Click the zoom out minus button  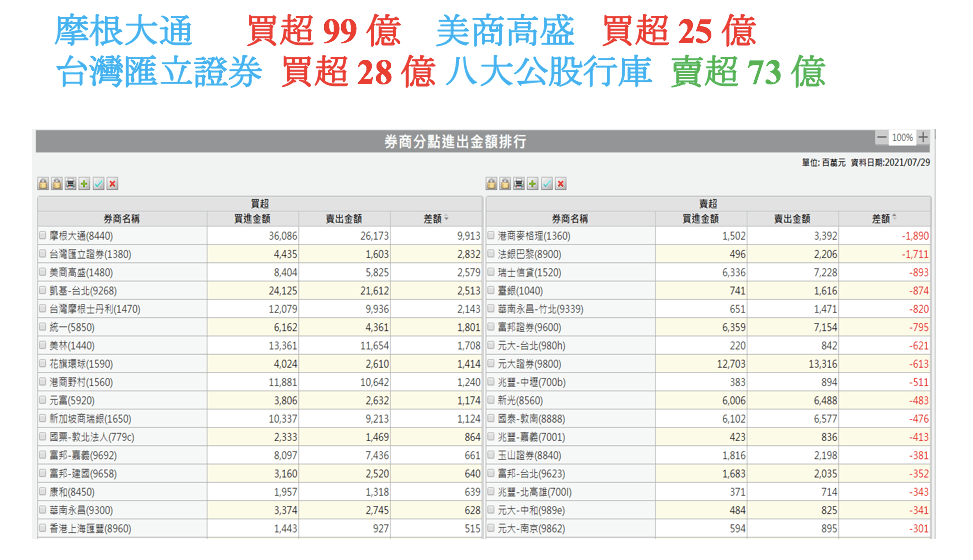[881, 138]
